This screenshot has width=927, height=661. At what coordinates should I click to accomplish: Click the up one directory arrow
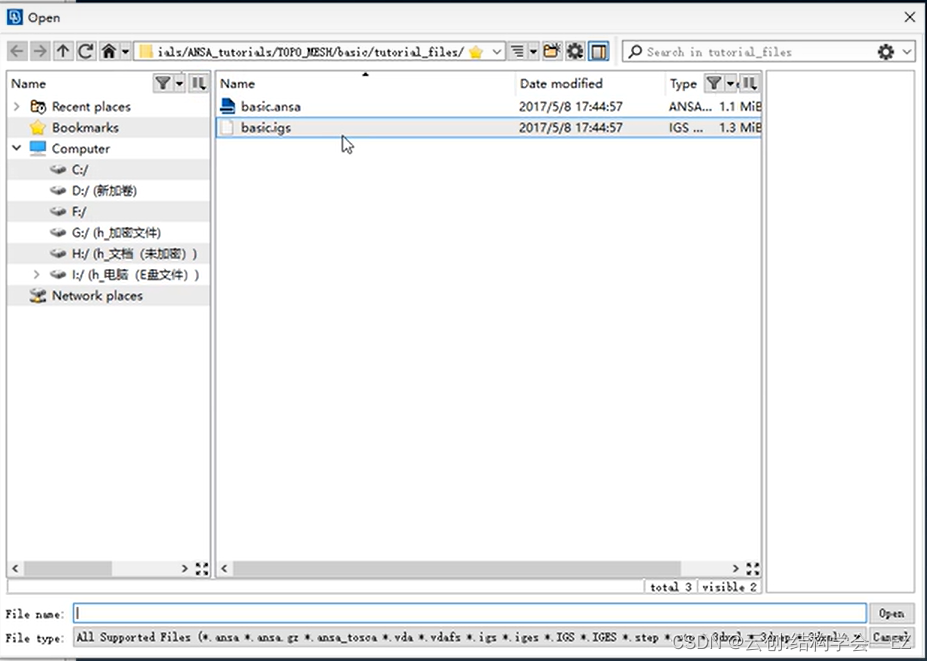pos(63,51)
